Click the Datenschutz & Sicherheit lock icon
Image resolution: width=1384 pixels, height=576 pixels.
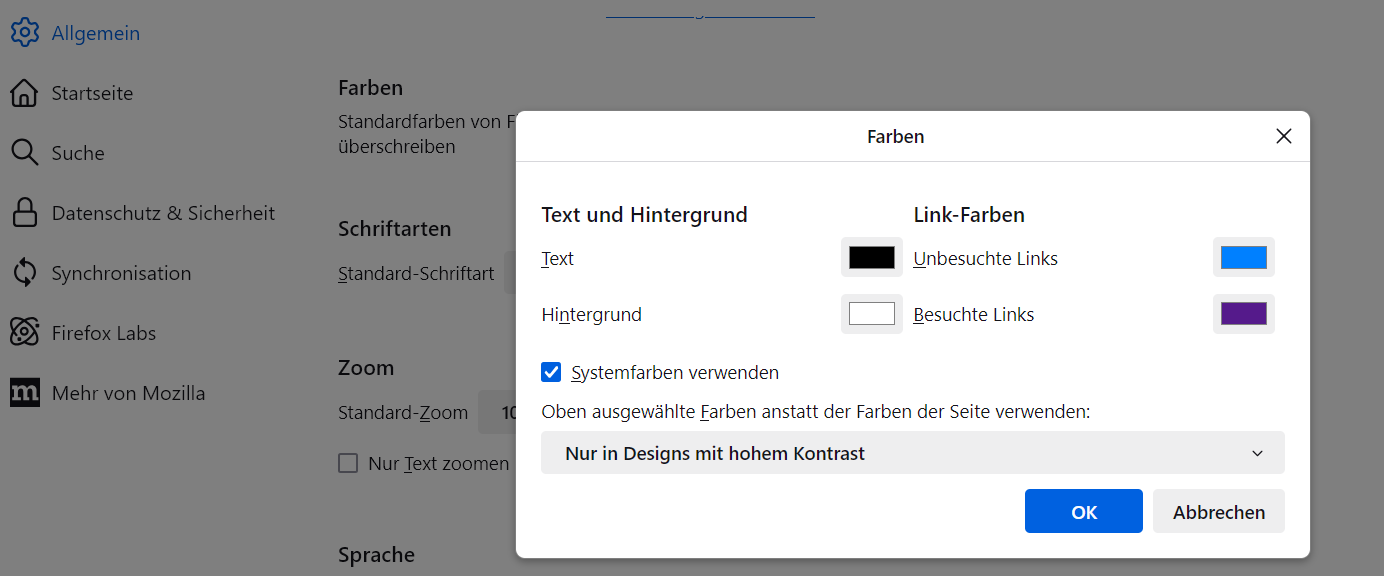pos(24,213)
